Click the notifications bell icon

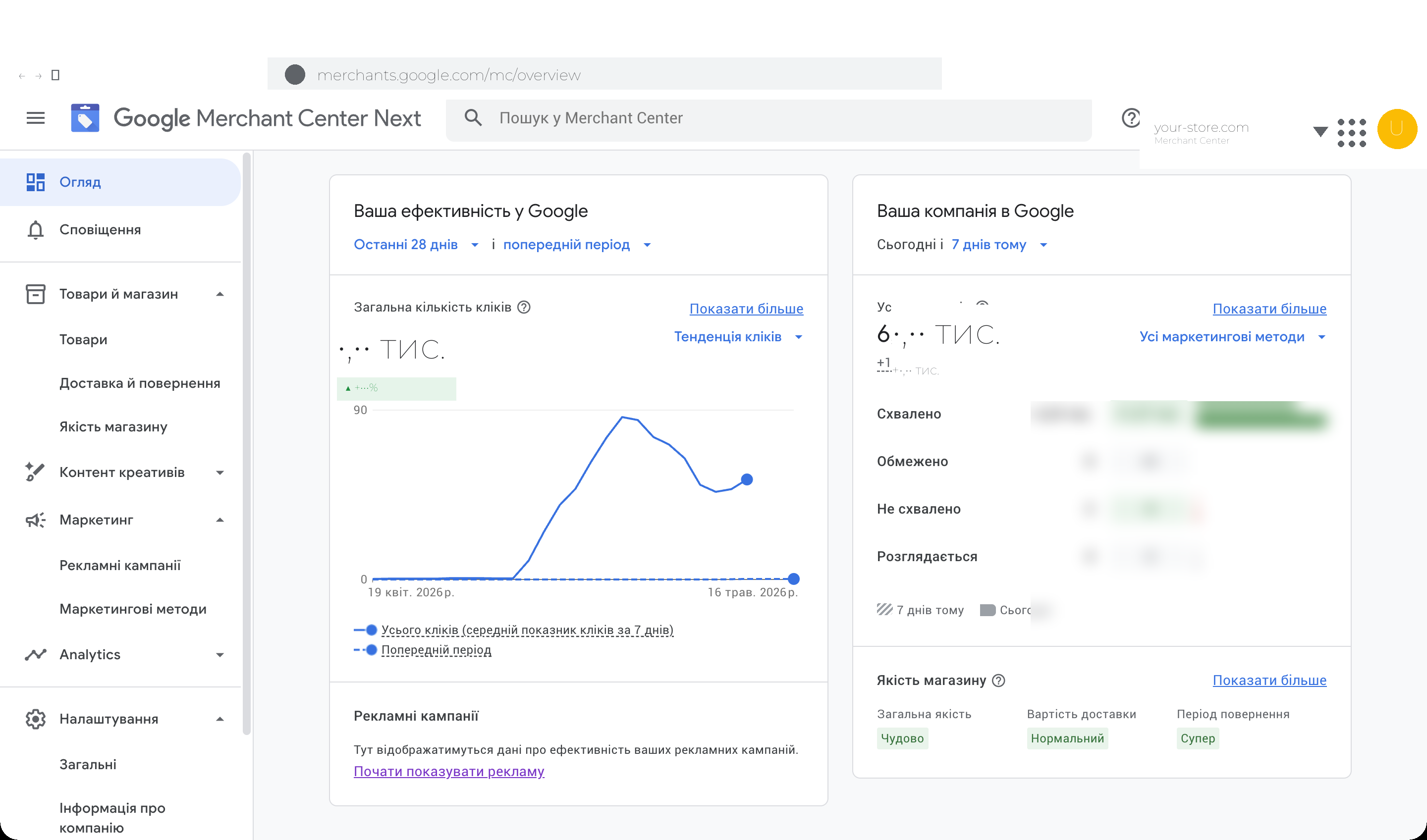click(36, 230)
